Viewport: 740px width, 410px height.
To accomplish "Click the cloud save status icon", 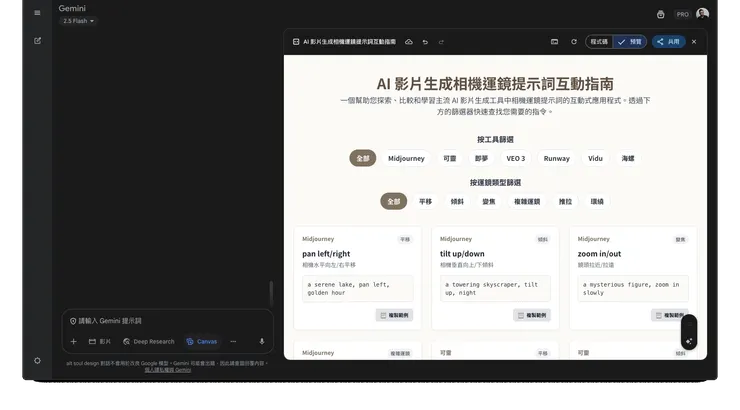I will (409, 42).
